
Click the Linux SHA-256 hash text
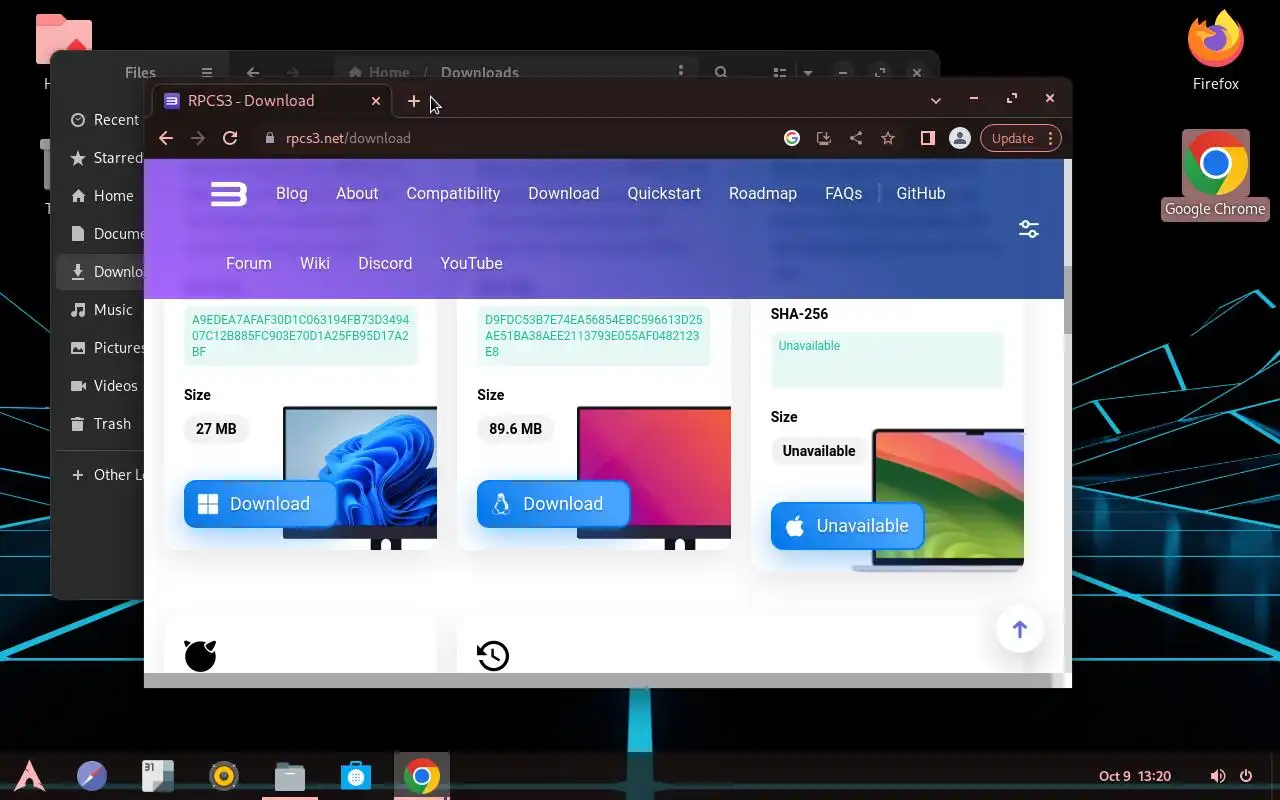593,335
